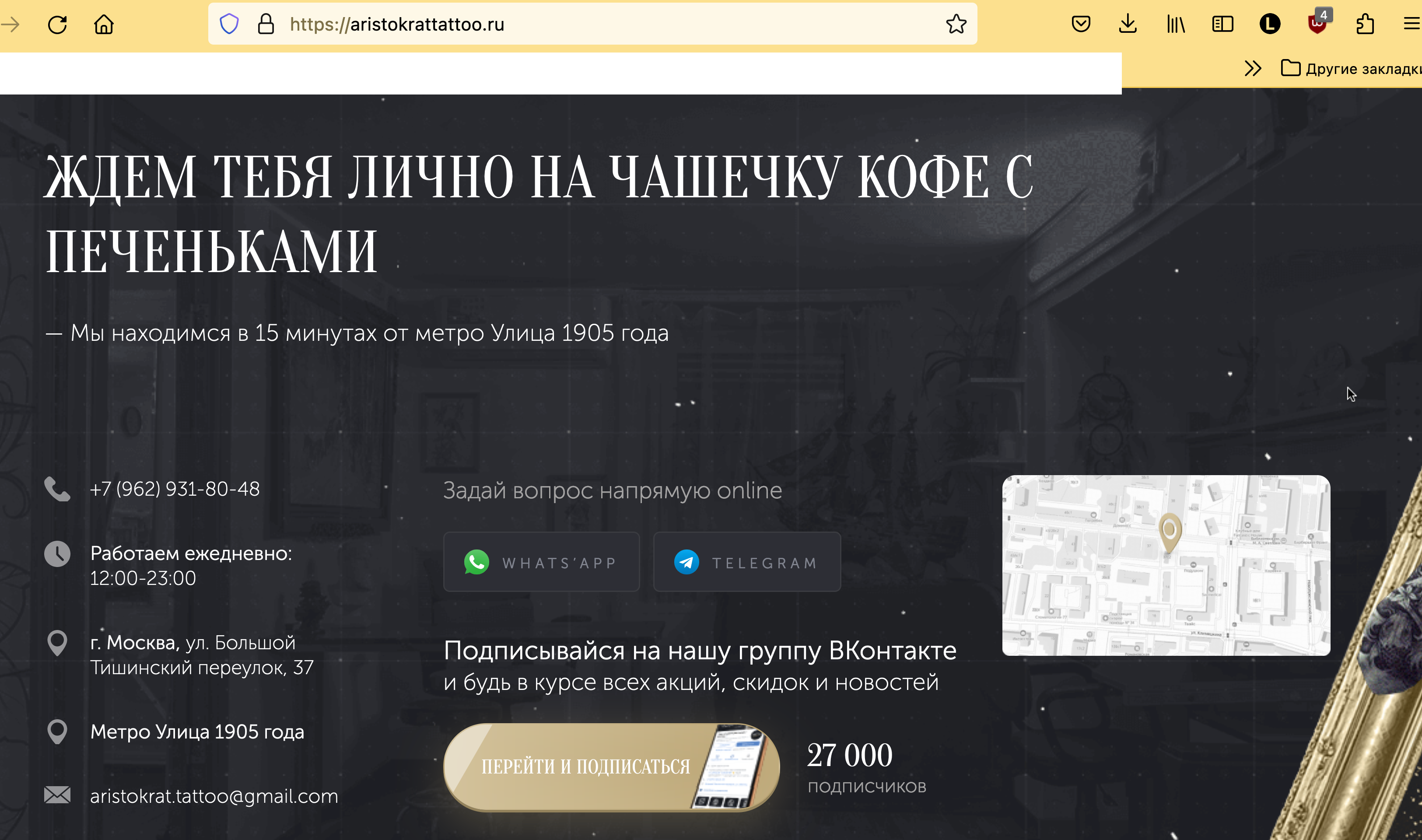
Task: Open the map thumbnail with location pin
Action: point(1166,565)
